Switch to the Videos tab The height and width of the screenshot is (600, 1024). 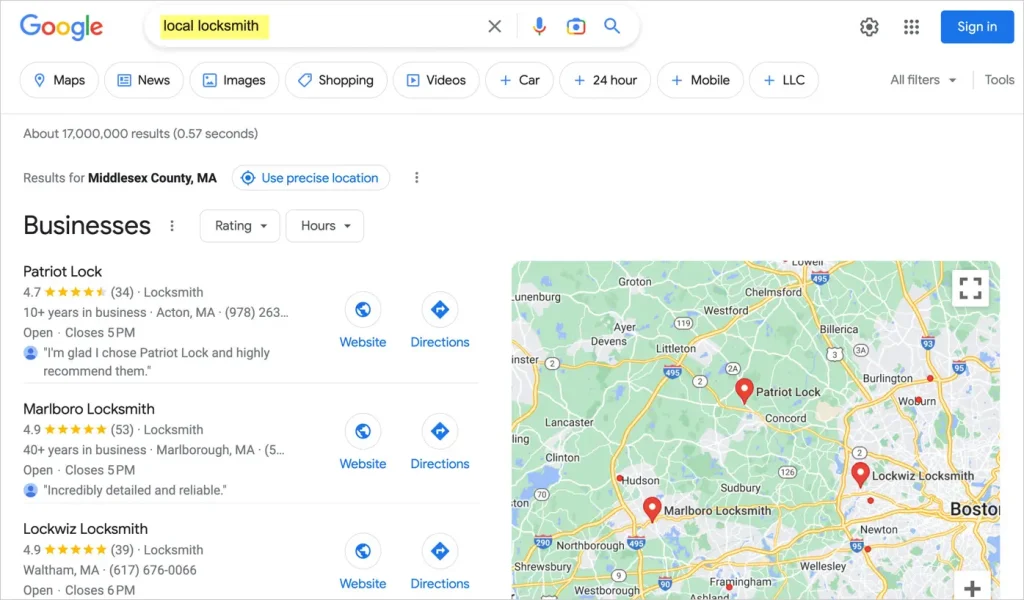pyautogui.click(x=436, y=80)
